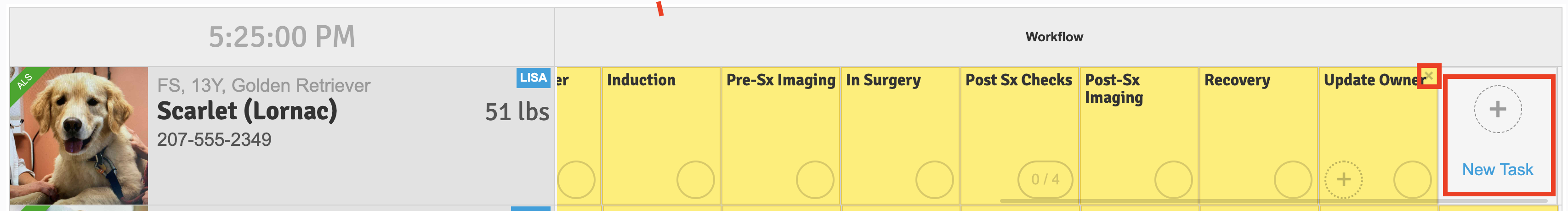1568x211 pixels.
Task: Click the Workflow column header
Action: pyautogui.click(x=1054, y=37)
